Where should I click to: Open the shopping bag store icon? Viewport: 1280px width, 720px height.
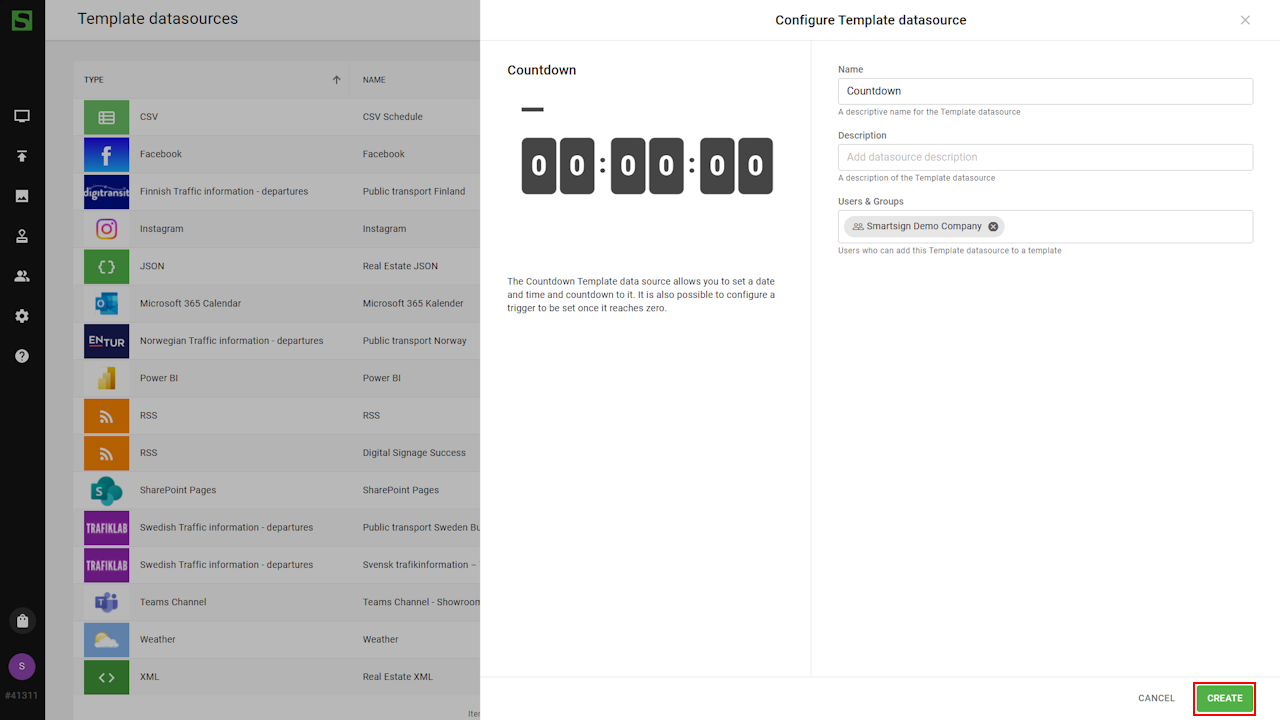(x=22, y=621)
